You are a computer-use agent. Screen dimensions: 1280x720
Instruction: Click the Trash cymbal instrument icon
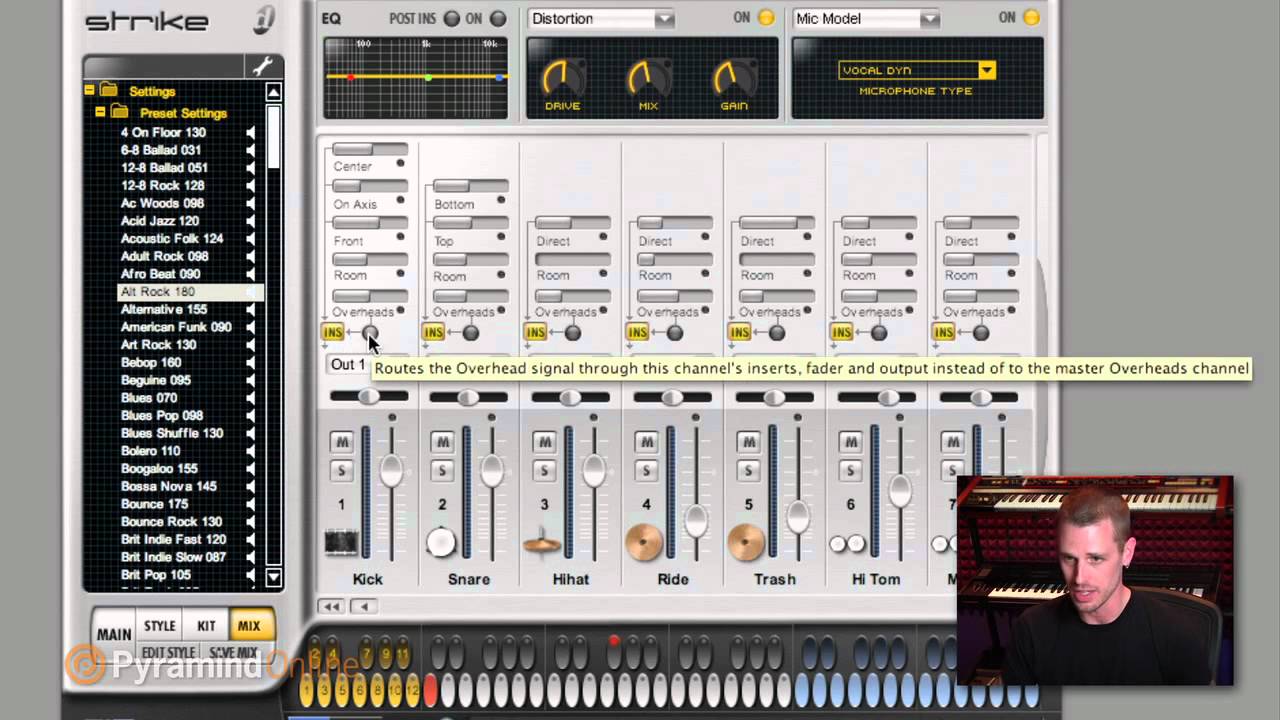click(747, 543)
